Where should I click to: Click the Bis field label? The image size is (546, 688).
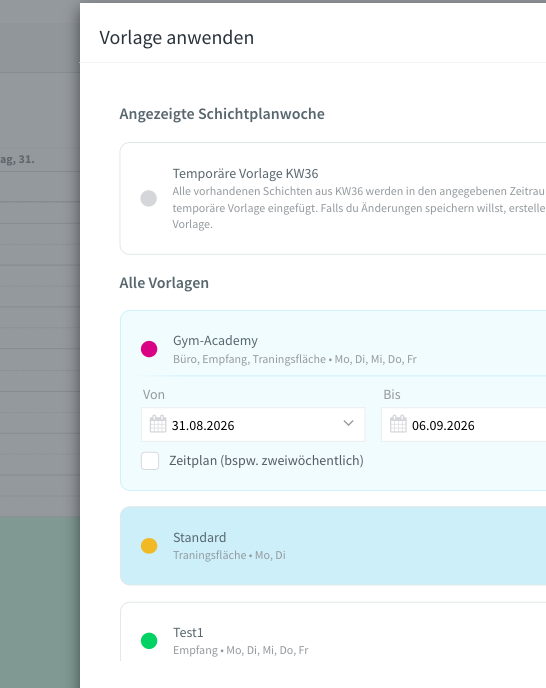(x=392, y=394)
